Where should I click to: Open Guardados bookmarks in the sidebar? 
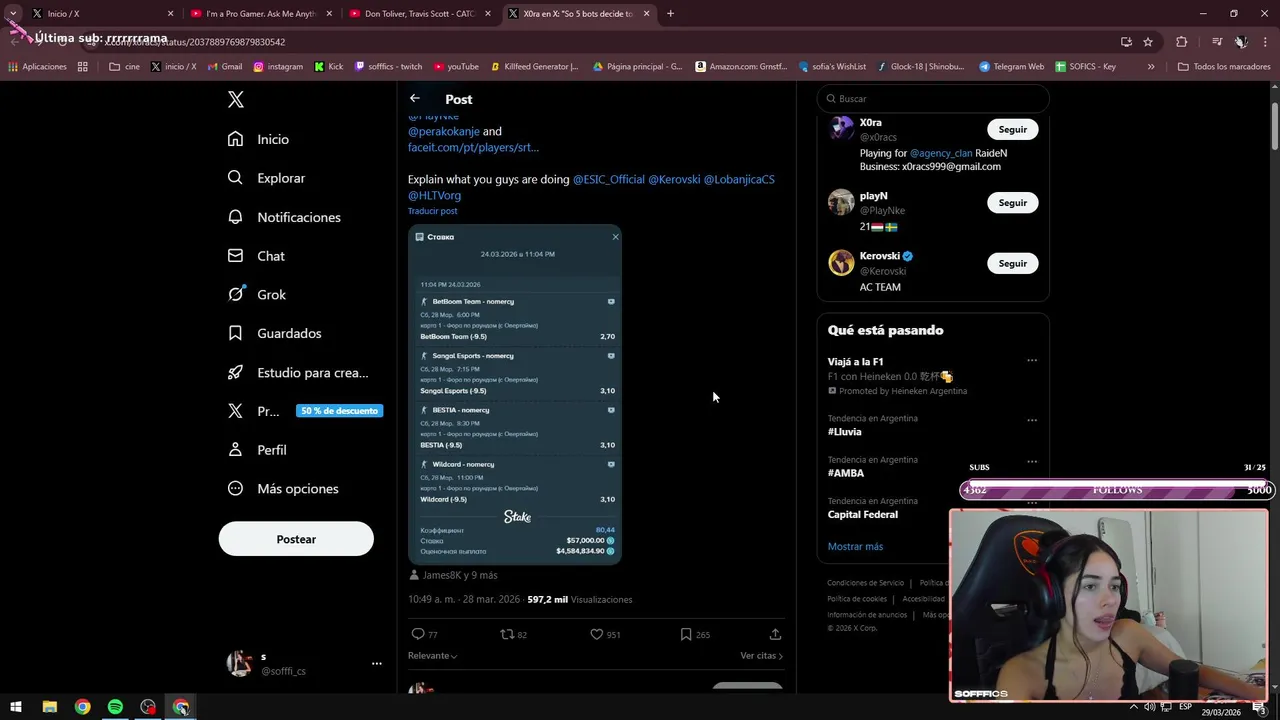pyautogui.click(x=275, y=333)
